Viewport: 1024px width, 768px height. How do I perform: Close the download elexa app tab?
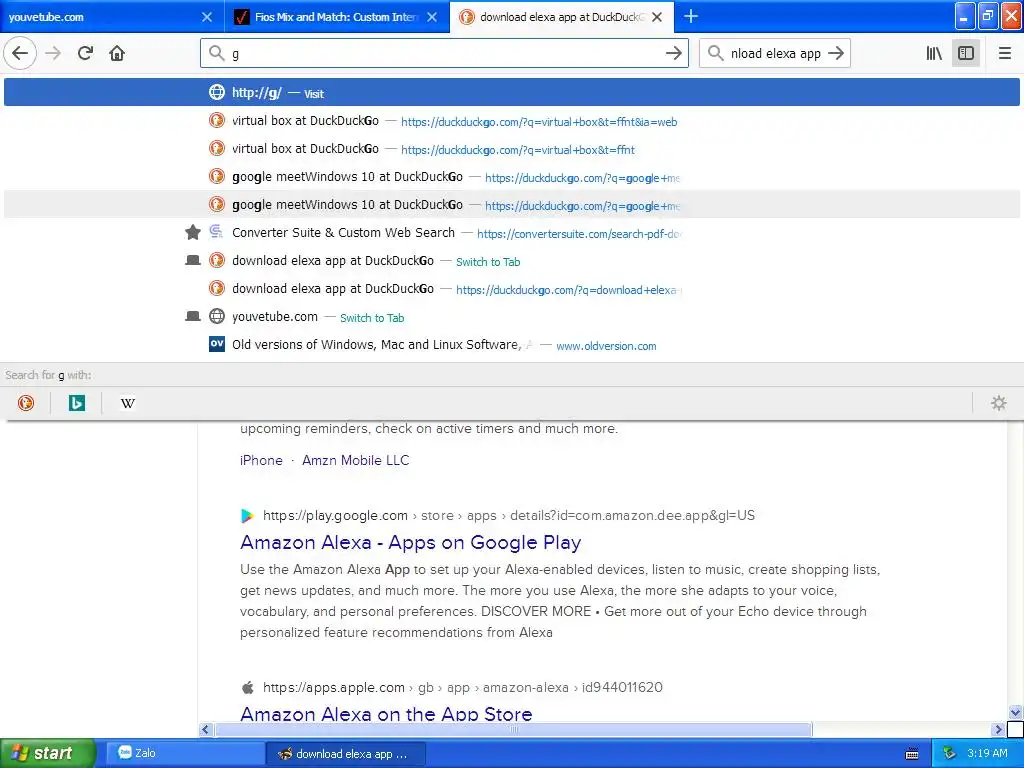click(x=657, y=17)
